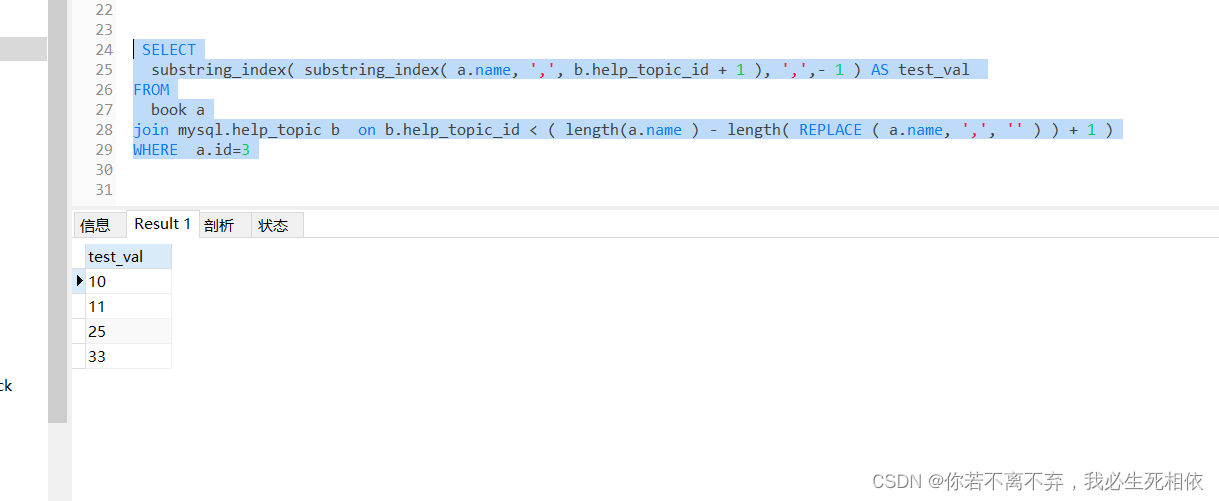Click the SELECT keyword on line 24

(169, 50)
